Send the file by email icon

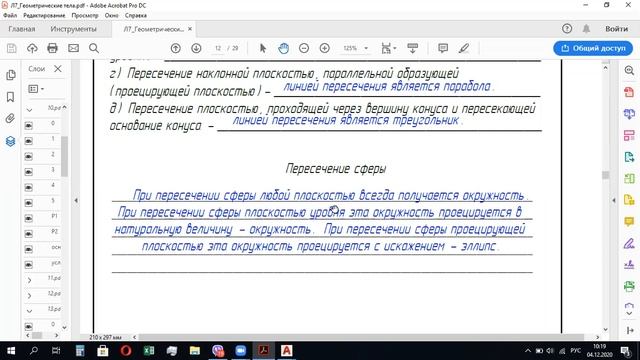click(x=73, y=48)
